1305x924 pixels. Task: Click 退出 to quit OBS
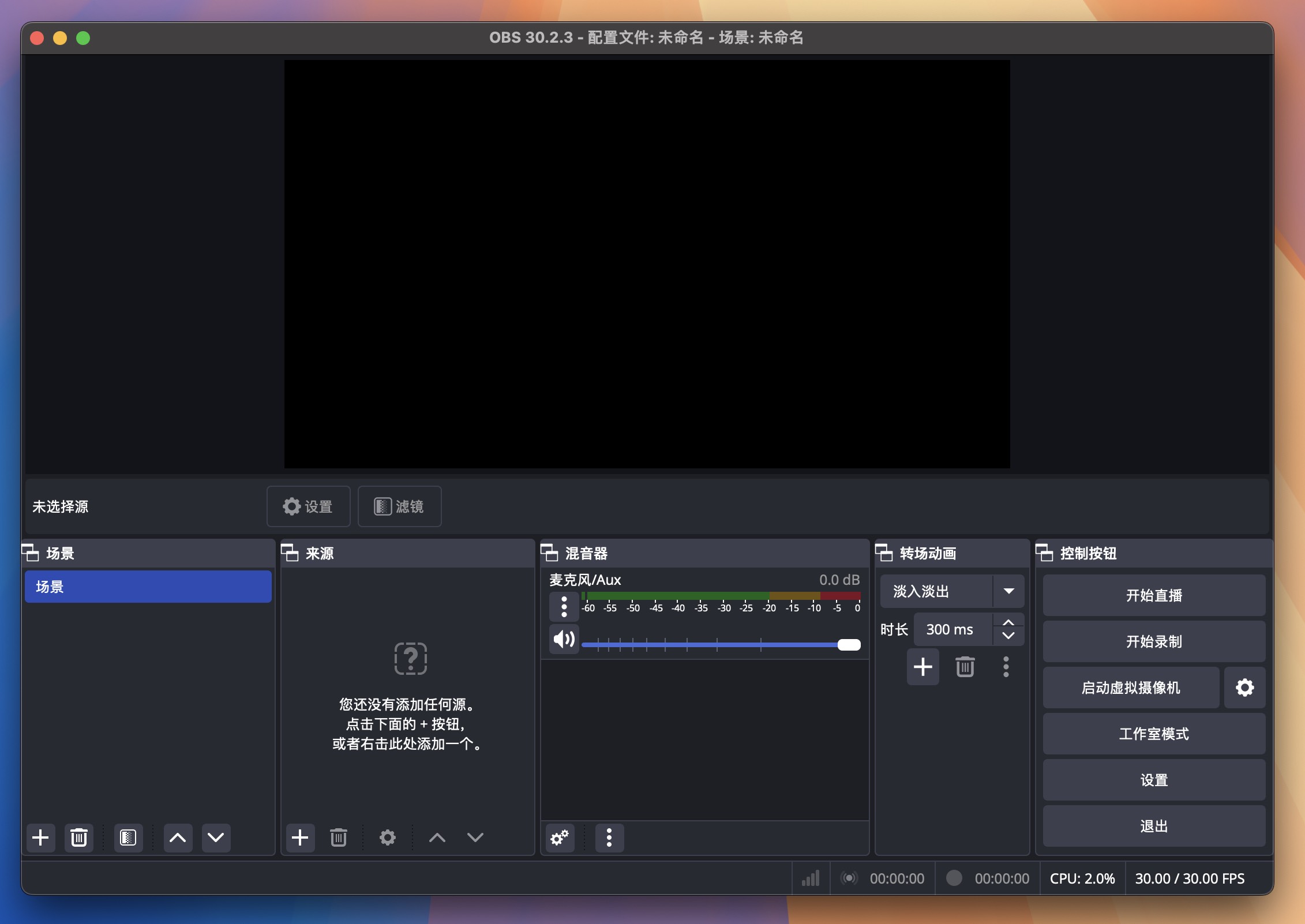[1154, 826]
